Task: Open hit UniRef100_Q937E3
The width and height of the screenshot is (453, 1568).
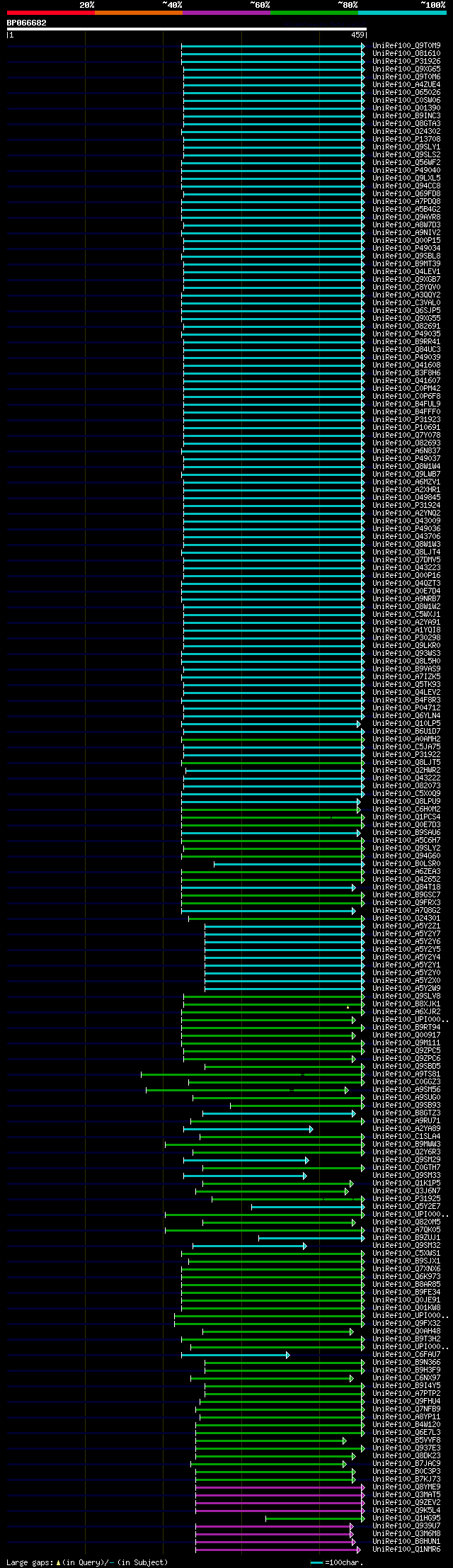Action: point(406,1448)
